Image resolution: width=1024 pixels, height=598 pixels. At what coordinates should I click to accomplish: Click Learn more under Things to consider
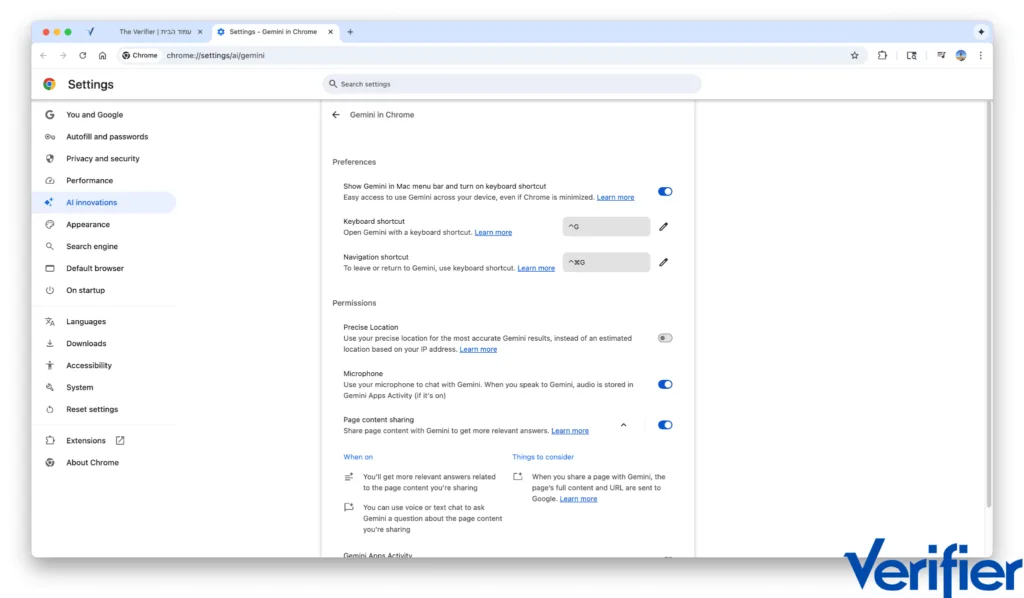click(x=578, y=499)
